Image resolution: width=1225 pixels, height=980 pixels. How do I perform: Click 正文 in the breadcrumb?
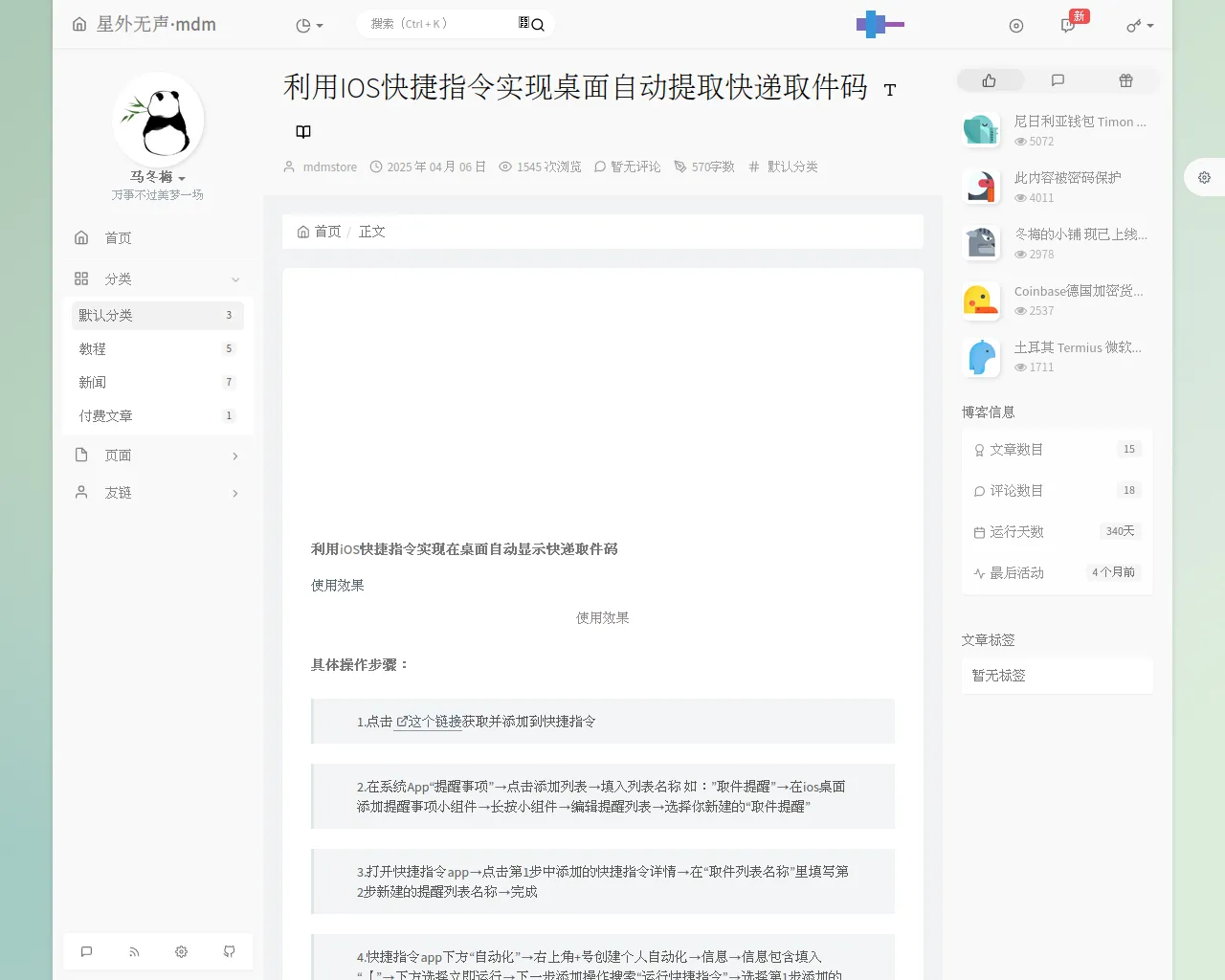[x=372, y=232]
